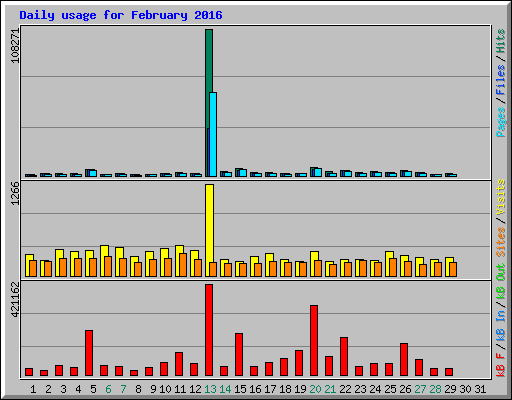Click day label 31 on the x-axis
The width and height of the screenshot is (512, 400).
pos(480,389)
